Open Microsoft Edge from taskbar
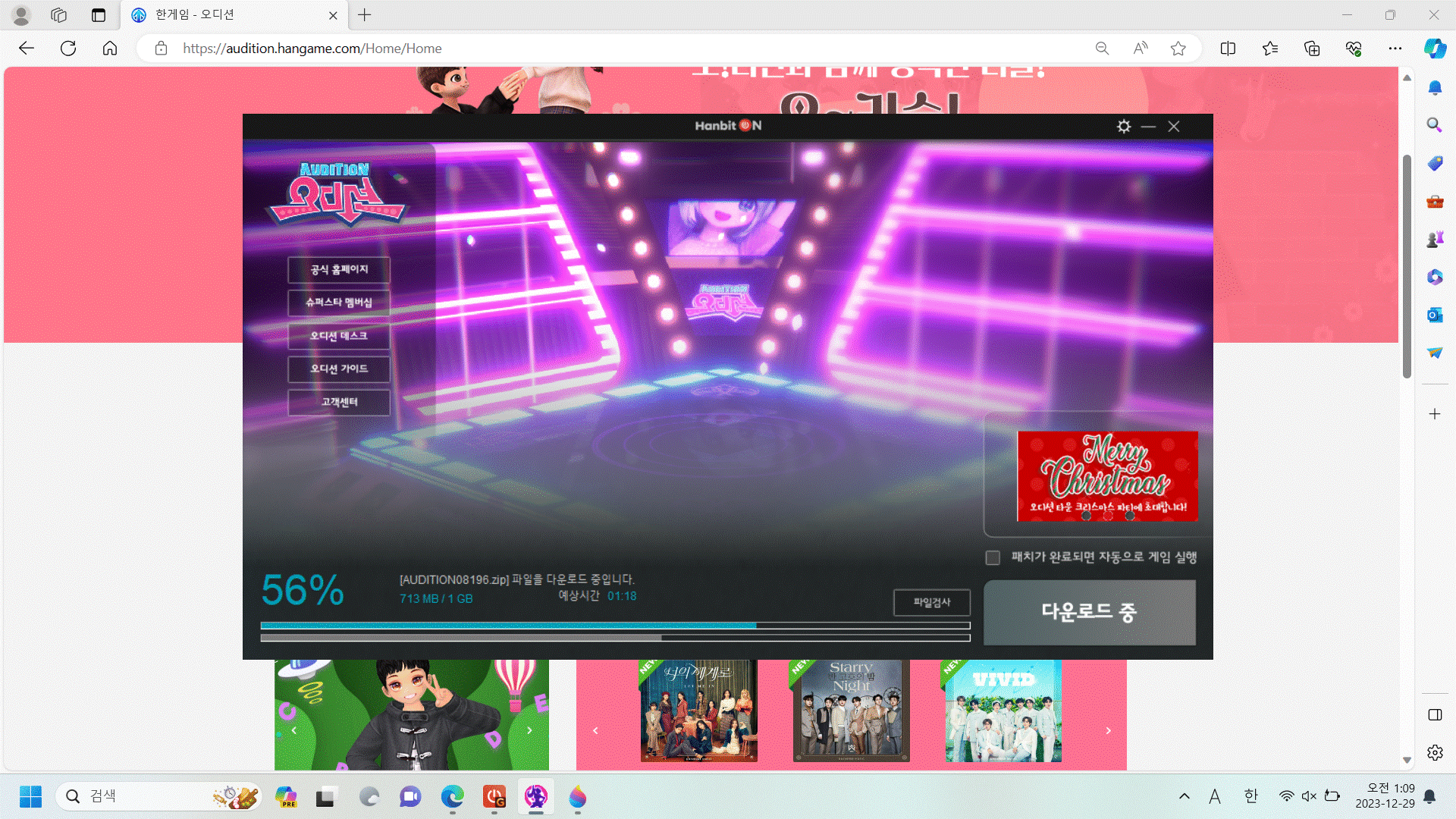The width and height of the screenshot is (1456, 819). click(453, 796)
